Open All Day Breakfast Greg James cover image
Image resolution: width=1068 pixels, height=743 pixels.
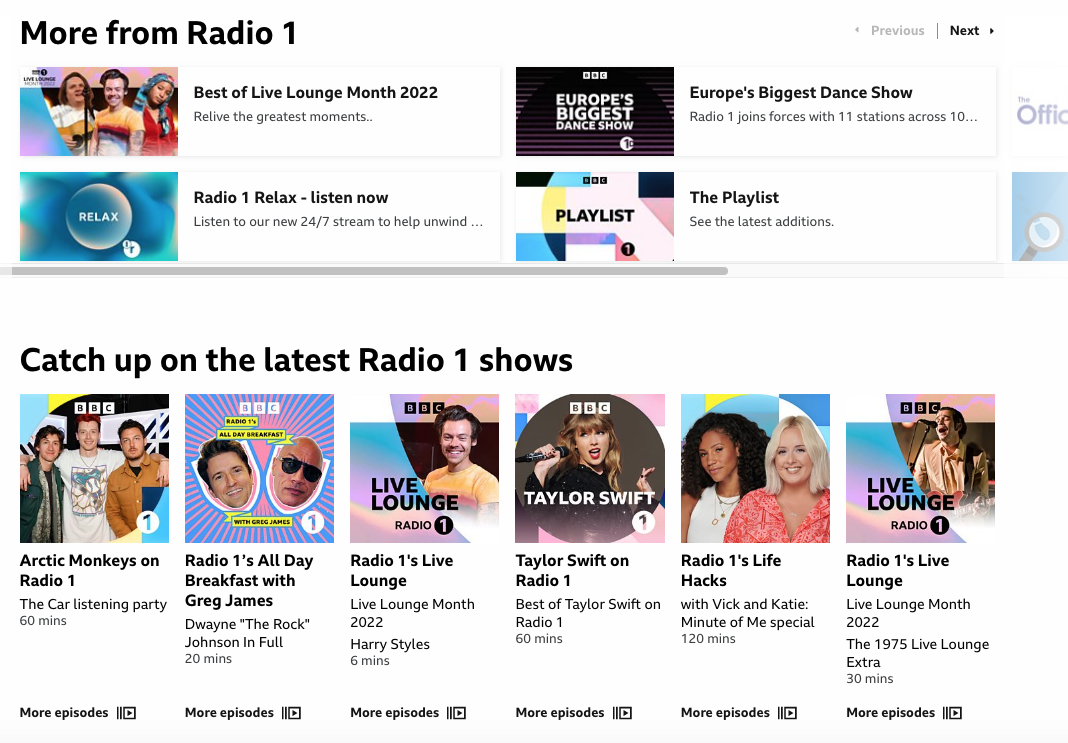[260, 469]
